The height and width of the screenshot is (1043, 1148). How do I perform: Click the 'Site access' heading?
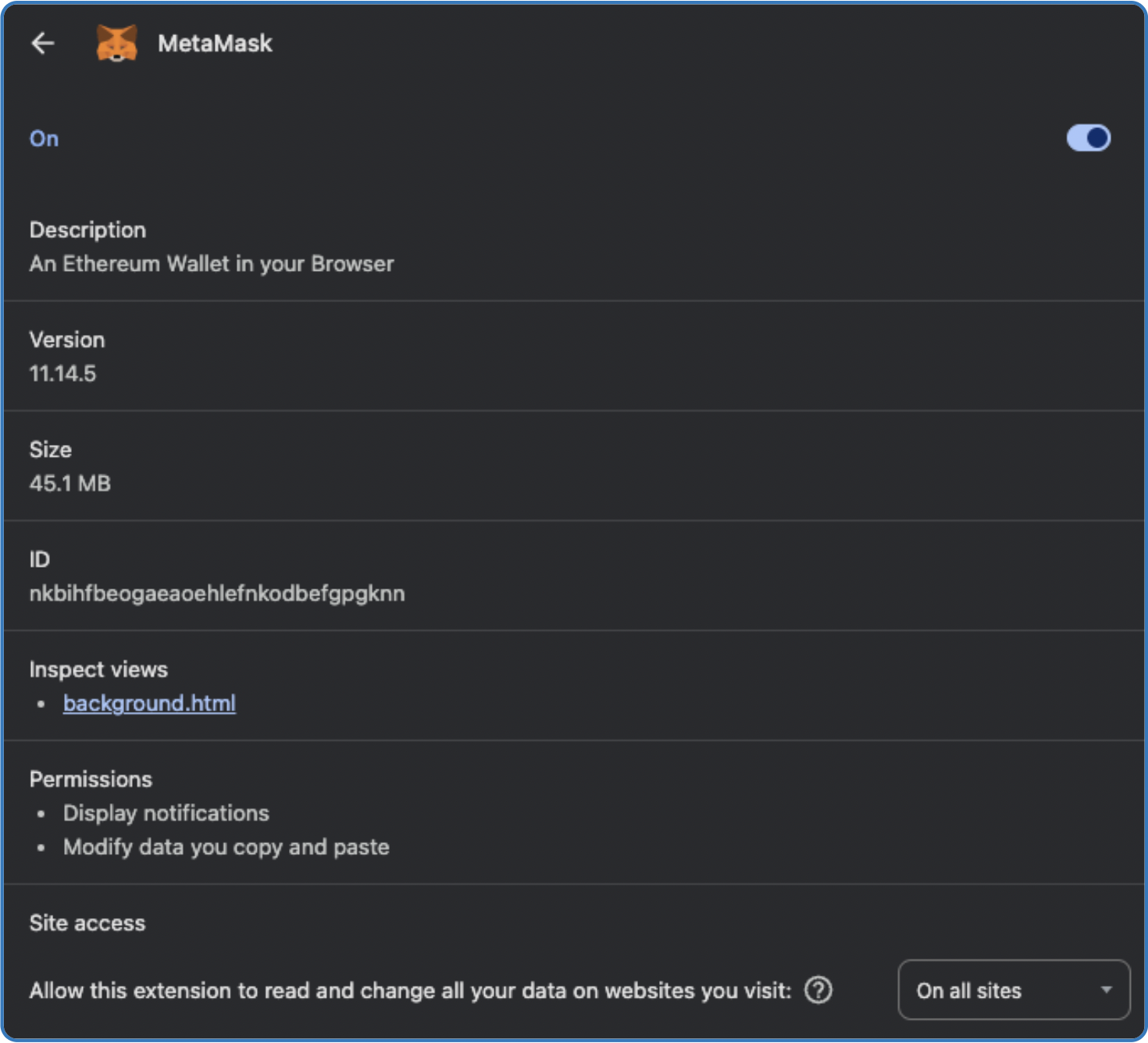coord(87,924)
